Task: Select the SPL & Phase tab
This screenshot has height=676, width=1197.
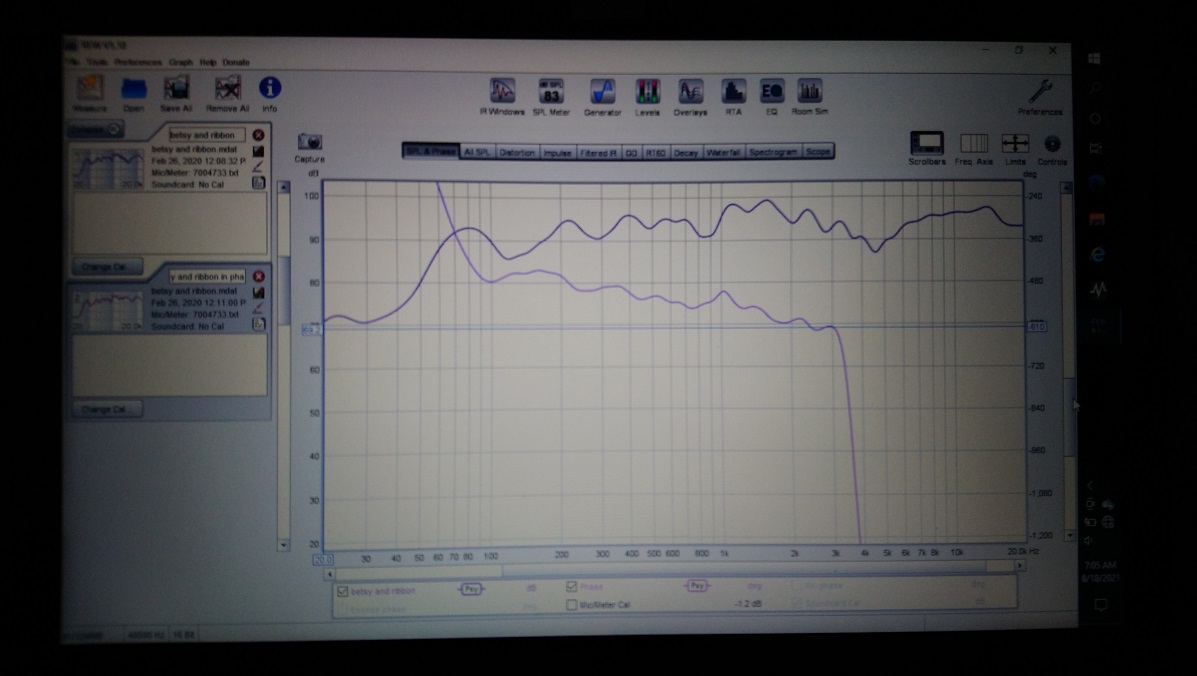Action: pos(431,152)
